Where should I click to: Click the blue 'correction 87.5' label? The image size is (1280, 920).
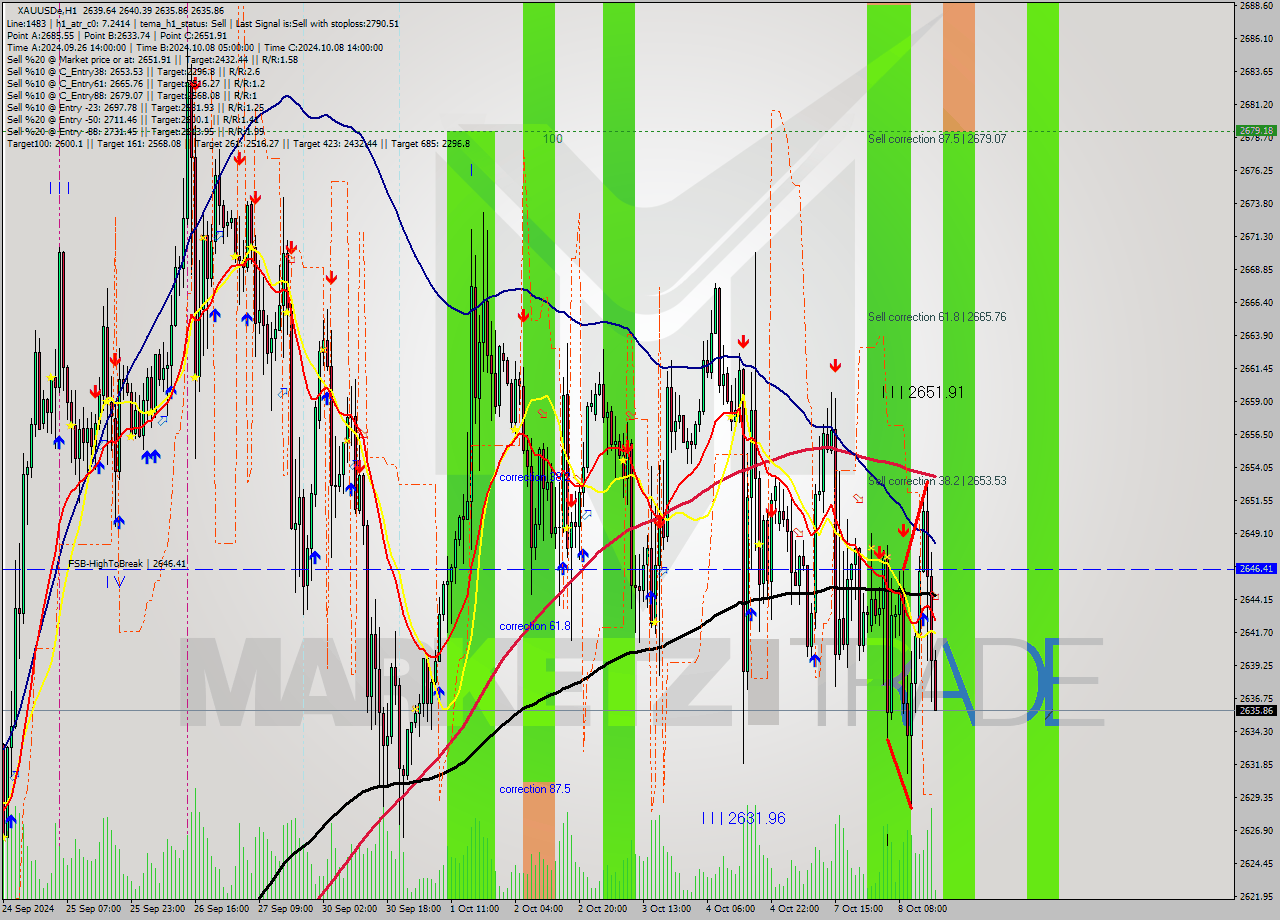pyautogui.click(x=535, y=789)
